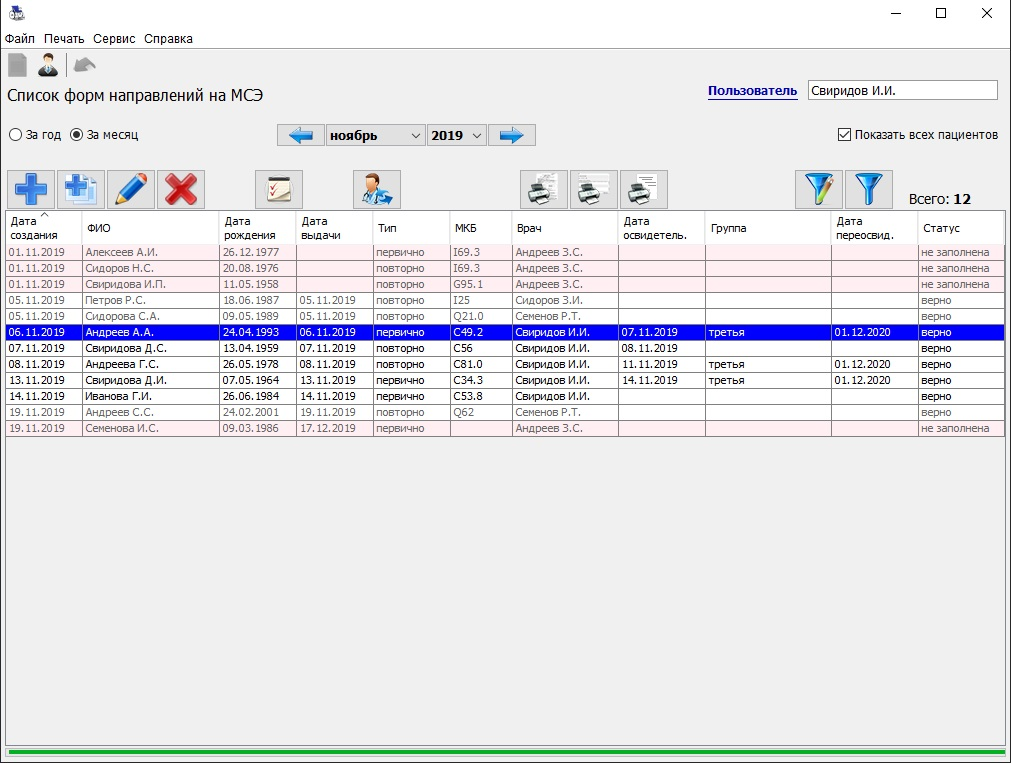Open the 'Сервис' menu

[114, 39]
